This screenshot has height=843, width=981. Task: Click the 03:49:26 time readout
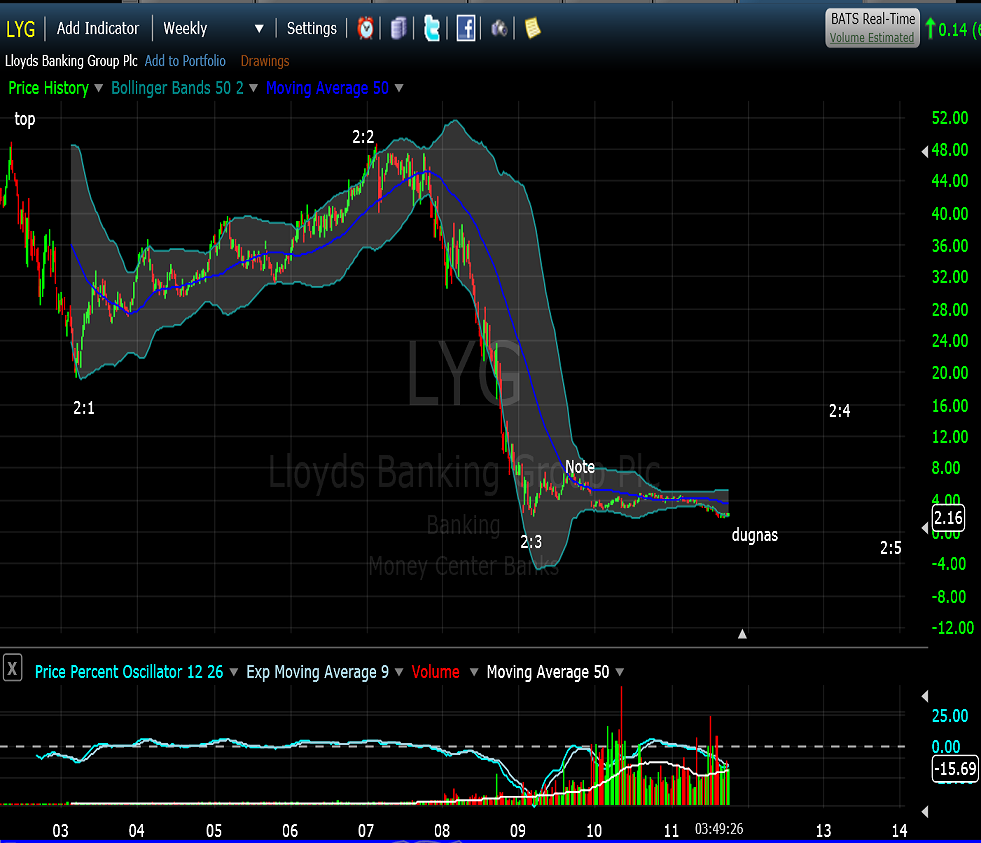tap(719, 829)
